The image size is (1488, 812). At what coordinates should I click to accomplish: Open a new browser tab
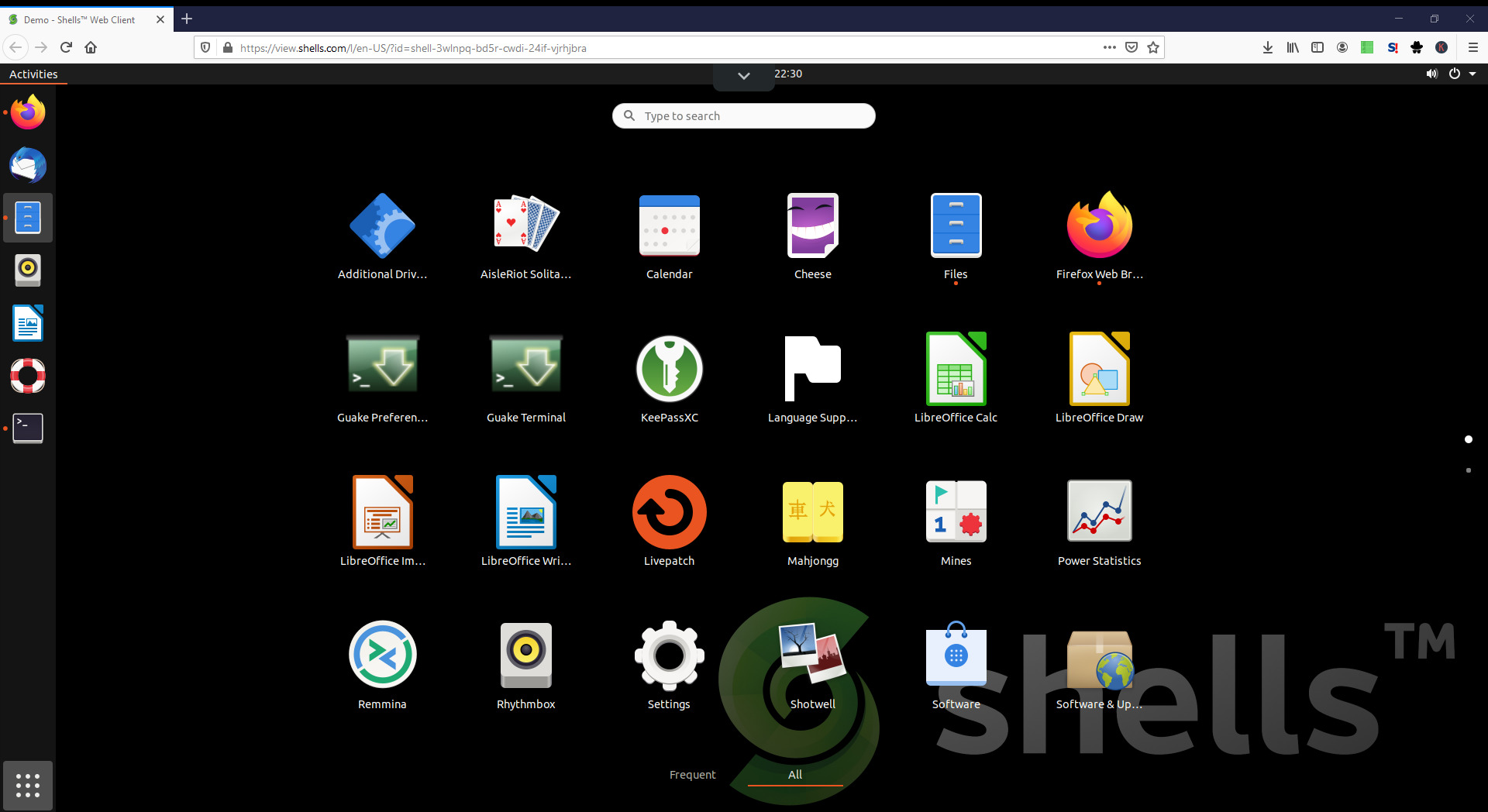(187, 19)
